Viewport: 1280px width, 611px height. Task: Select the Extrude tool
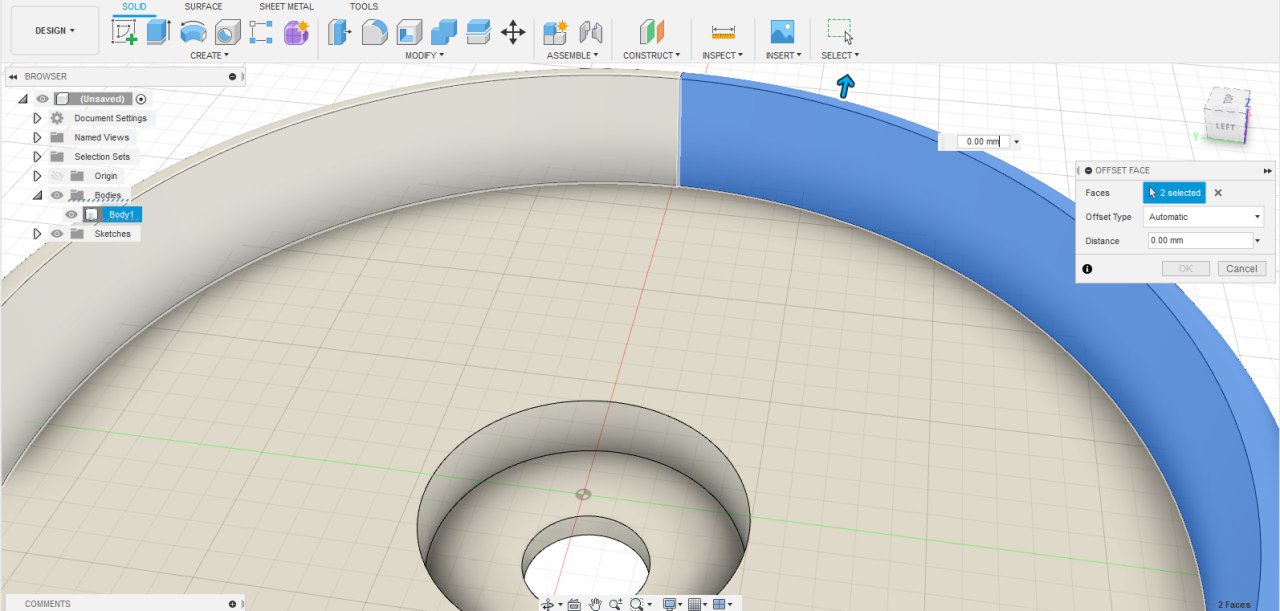(x=158, y=32)
